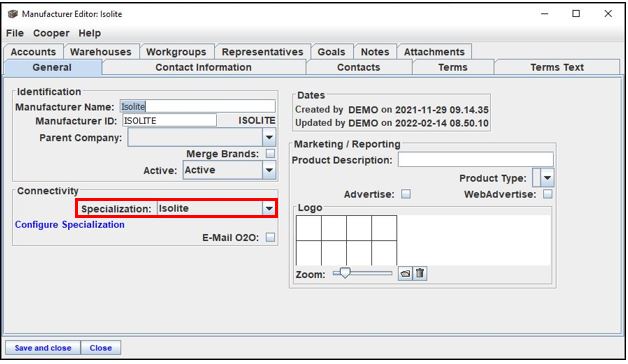
Task: Maximize the Manufacturer Editor window
Action: [x=576, y=14]
